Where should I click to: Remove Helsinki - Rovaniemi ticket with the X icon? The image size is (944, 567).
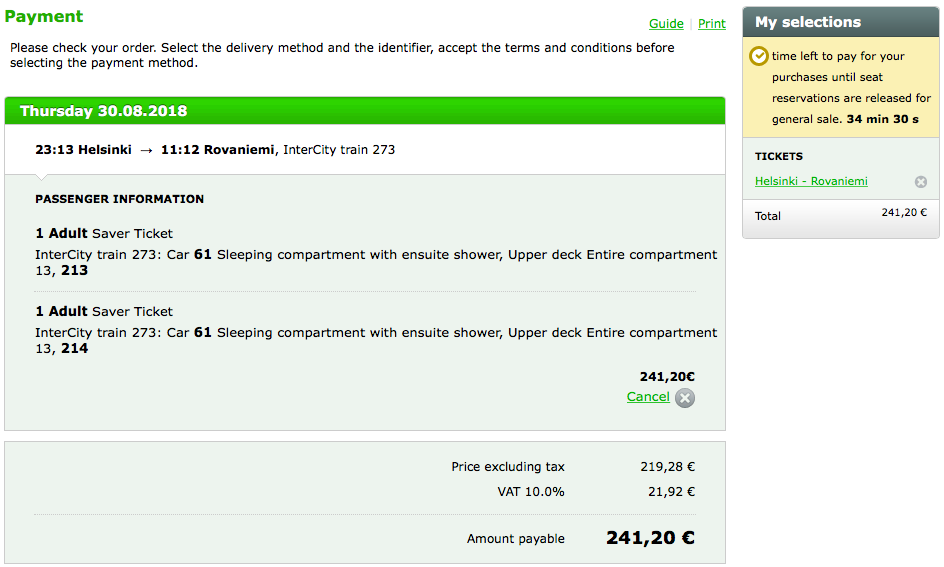921,182
